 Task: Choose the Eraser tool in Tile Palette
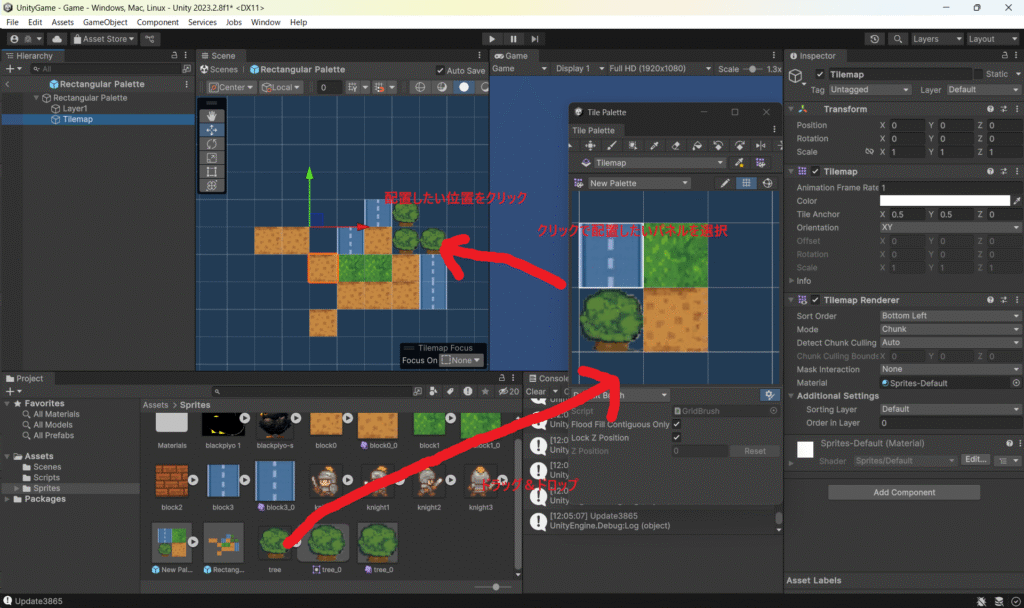pos(676,146)
